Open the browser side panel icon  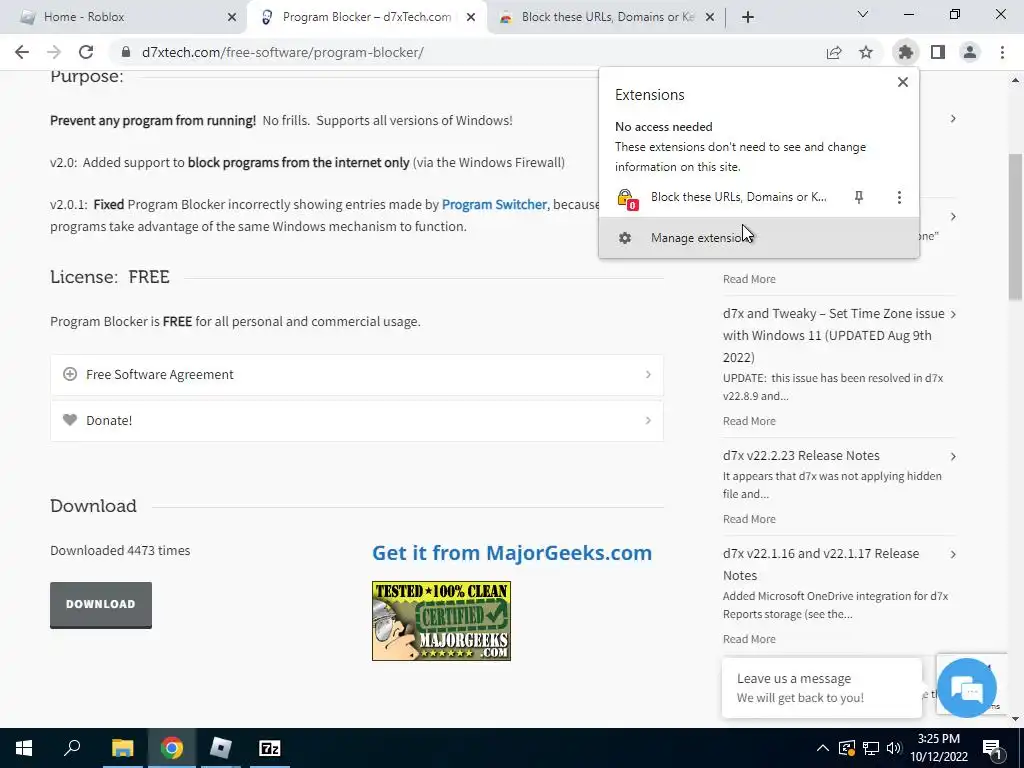pos(938,52)
